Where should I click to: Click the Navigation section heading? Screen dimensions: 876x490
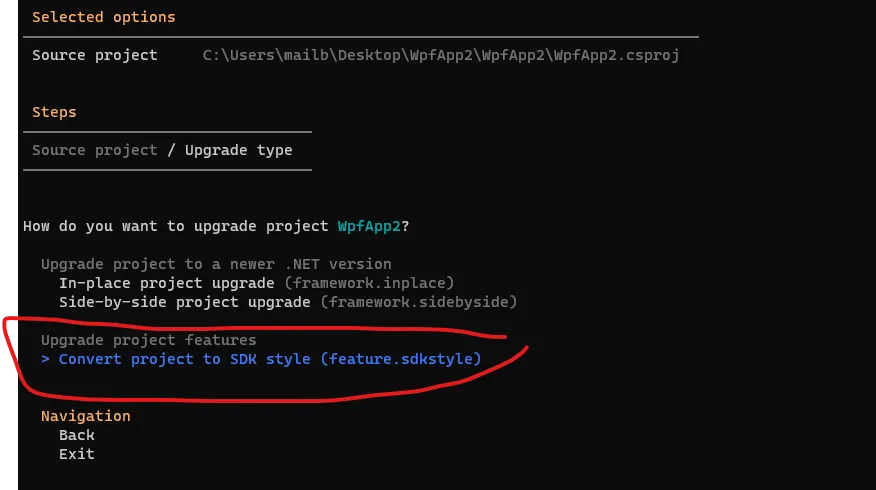[x=85, y=416]
